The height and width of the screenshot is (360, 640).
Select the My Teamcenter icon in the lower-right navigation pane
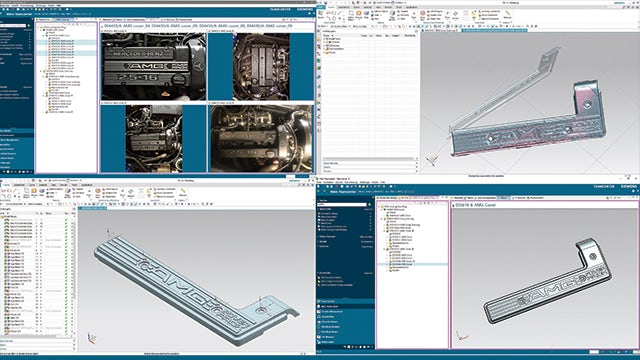click(x=318, y=307)
